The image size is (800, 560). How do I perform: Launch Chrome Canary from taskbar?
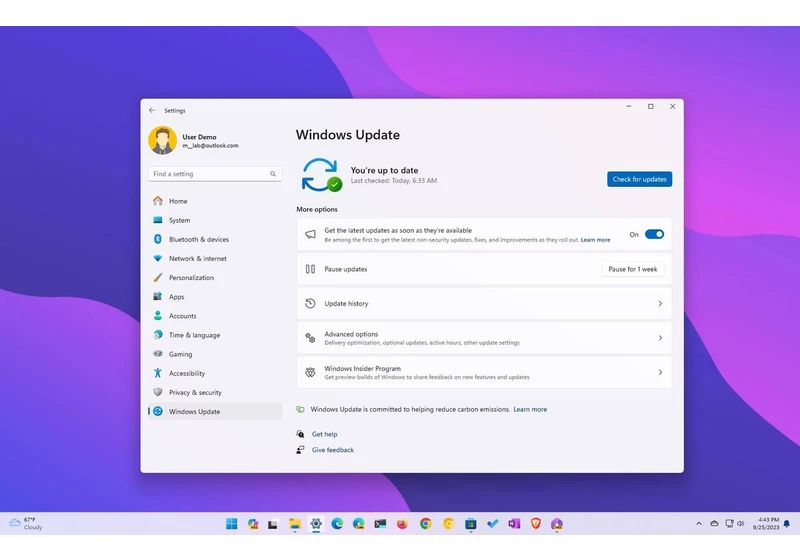[x=448, y=524]
